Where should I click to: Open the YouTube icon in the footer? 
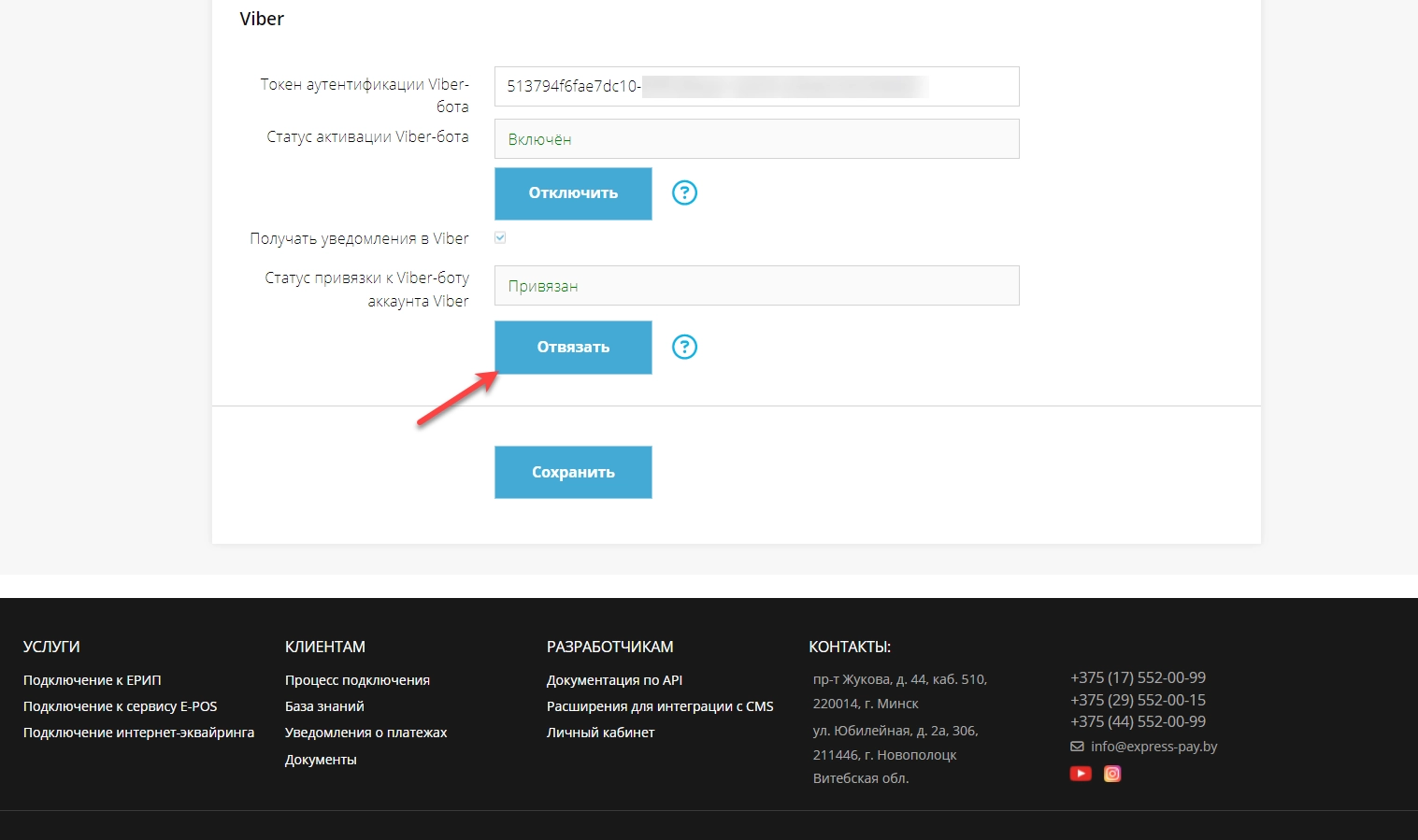click(x=1081, y=774)
